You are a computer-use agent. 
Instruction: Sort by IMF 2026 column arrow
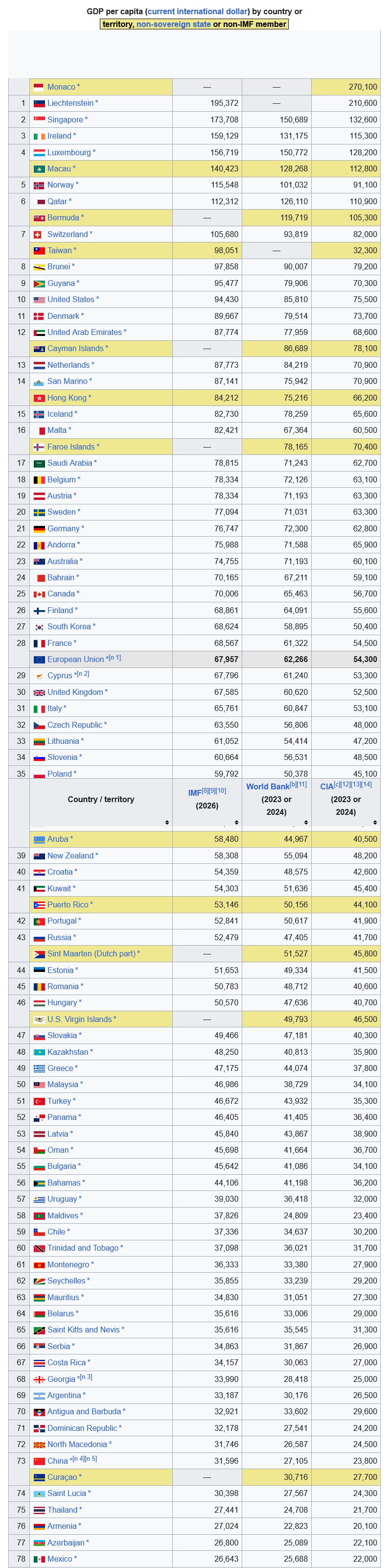(x=236, y=822)
